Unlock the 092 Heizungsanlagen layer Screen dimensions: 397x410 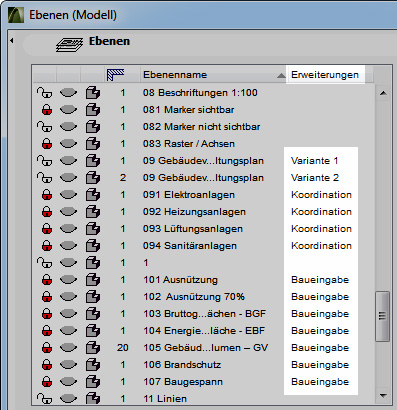pos(47,212)
